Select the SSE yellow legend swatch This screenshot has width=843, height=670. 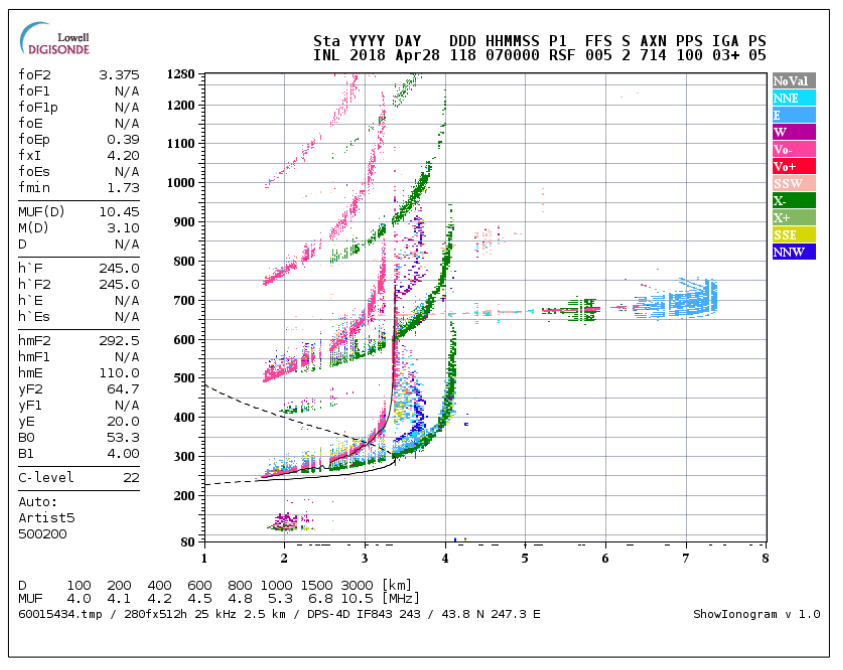pos(794,234)
